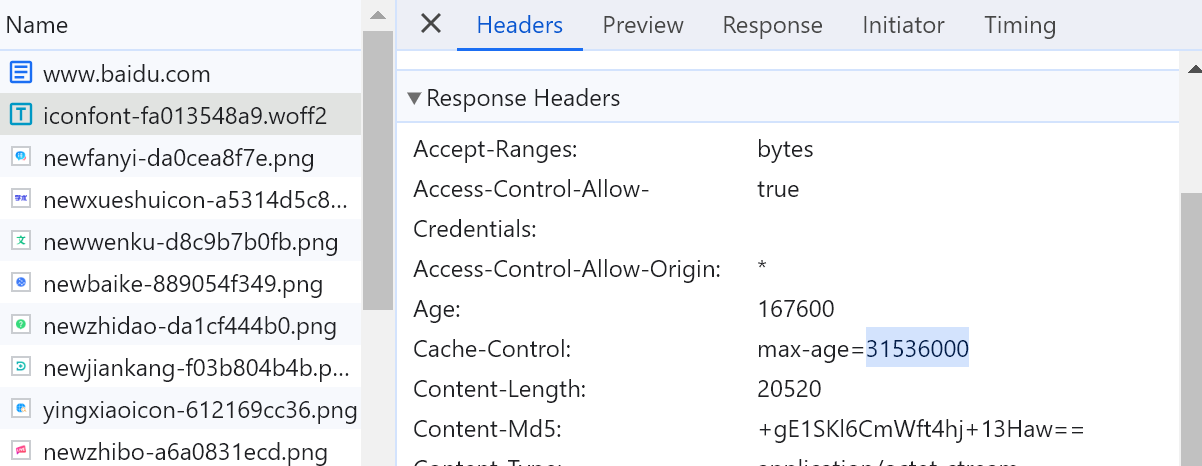1202x466 pixels.
Task: Click the Headers tab
Action: 519,25
